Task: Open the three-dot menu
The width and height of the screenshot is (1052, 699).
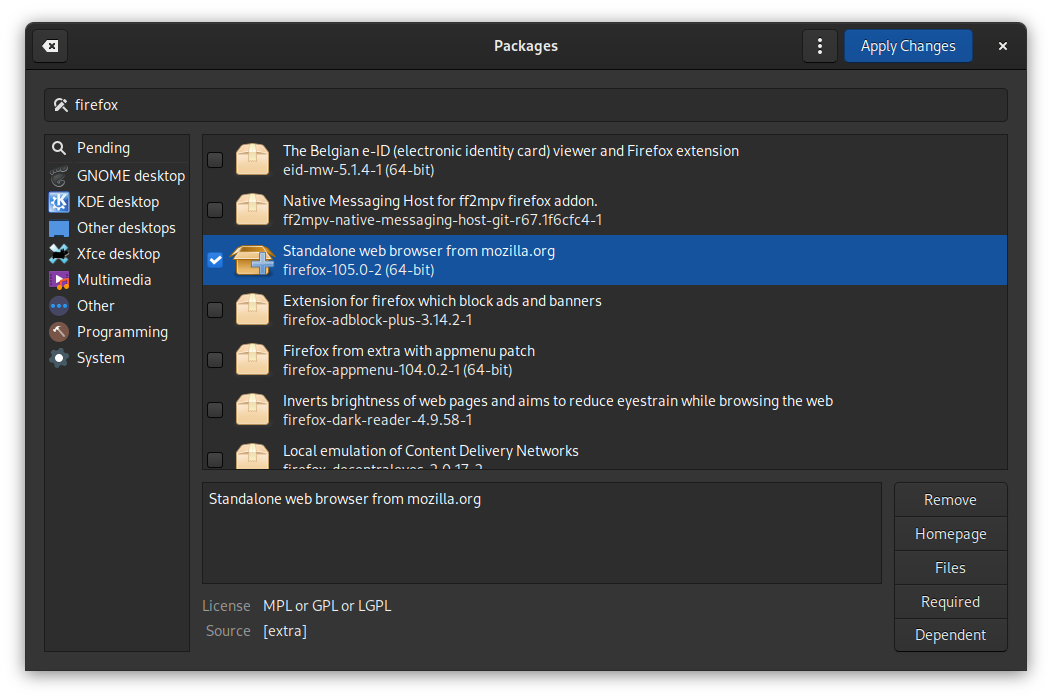Action: (x=819, y=45)
